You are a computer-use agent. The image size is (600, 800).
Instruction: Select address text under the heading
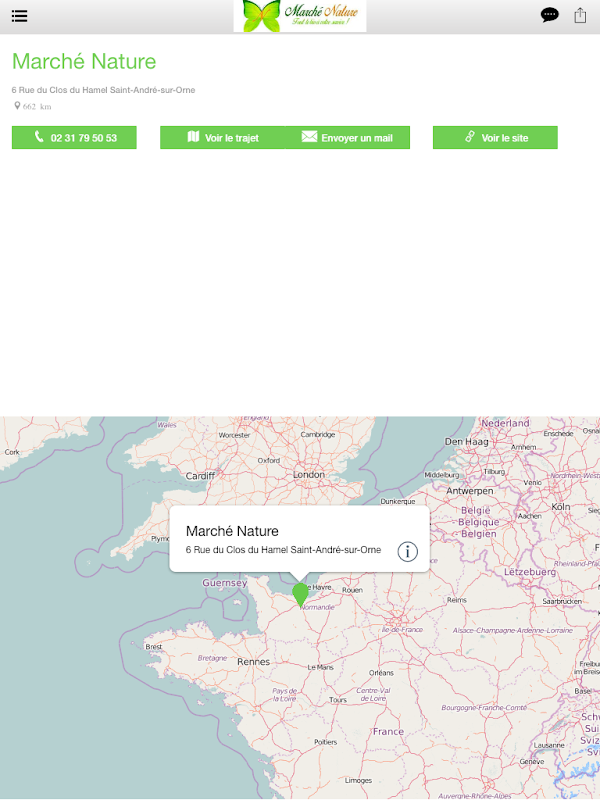tap(103, 90)
